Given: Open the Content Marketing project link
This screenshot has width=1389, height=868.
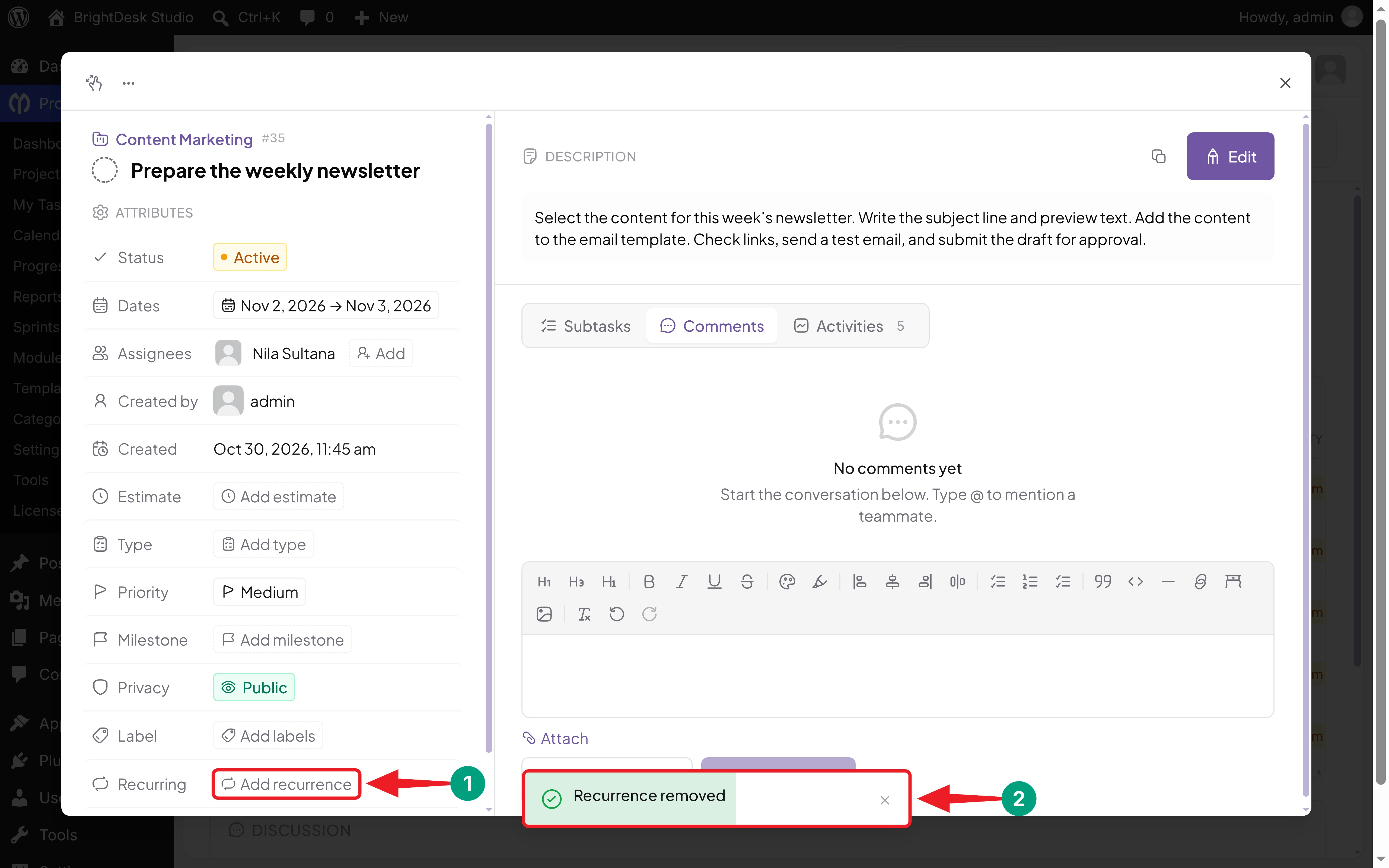Looking at the screenshot, I should pos(184,139).
